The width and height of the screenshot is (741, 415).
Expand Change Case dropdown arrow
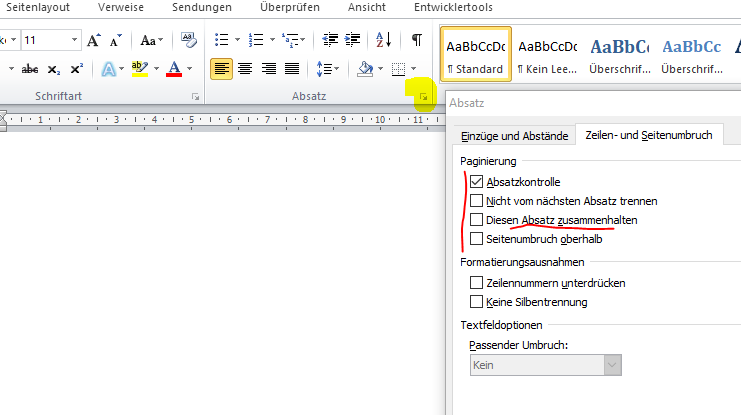[161, 40]
